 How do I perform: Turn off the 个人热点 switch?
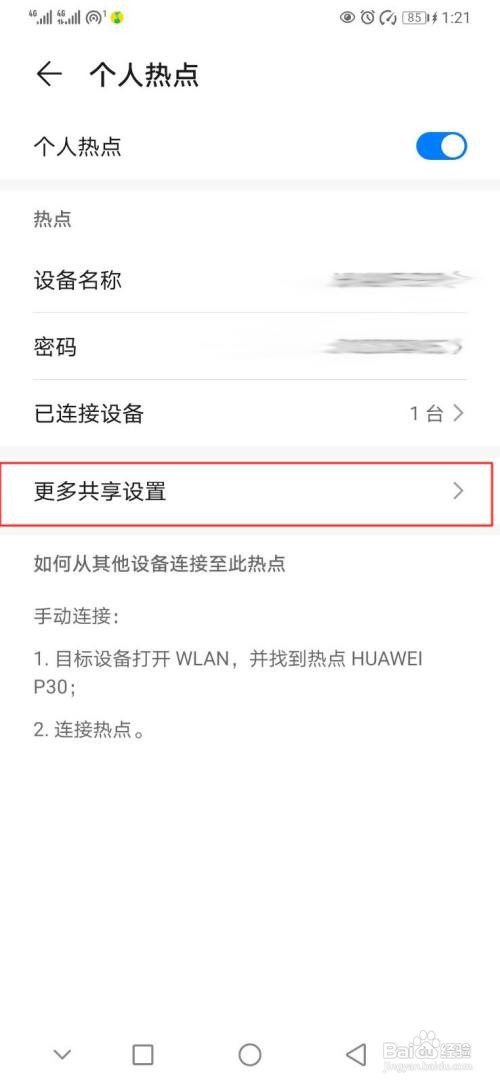click(441, 147)
